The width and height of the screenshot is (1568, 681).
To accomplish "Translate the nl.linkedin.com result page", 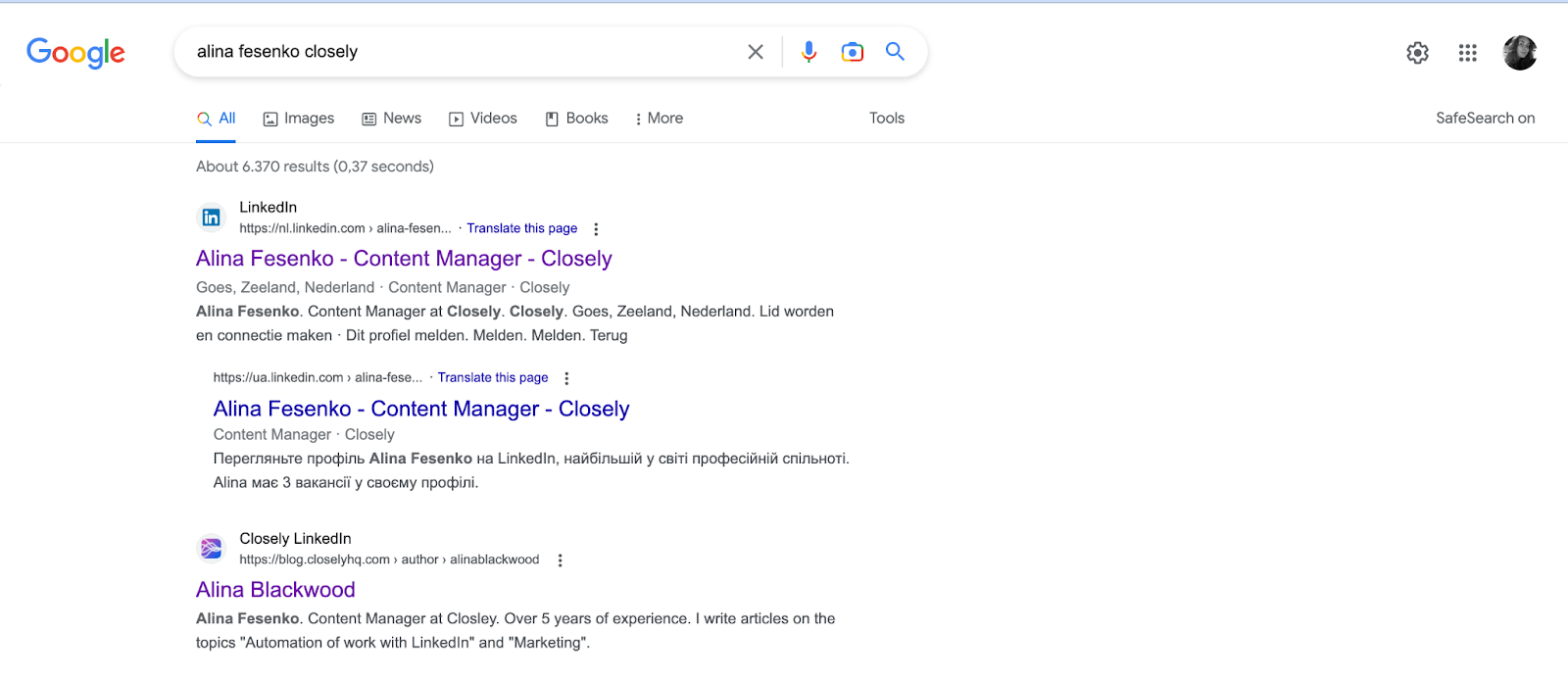I will 522,228.
